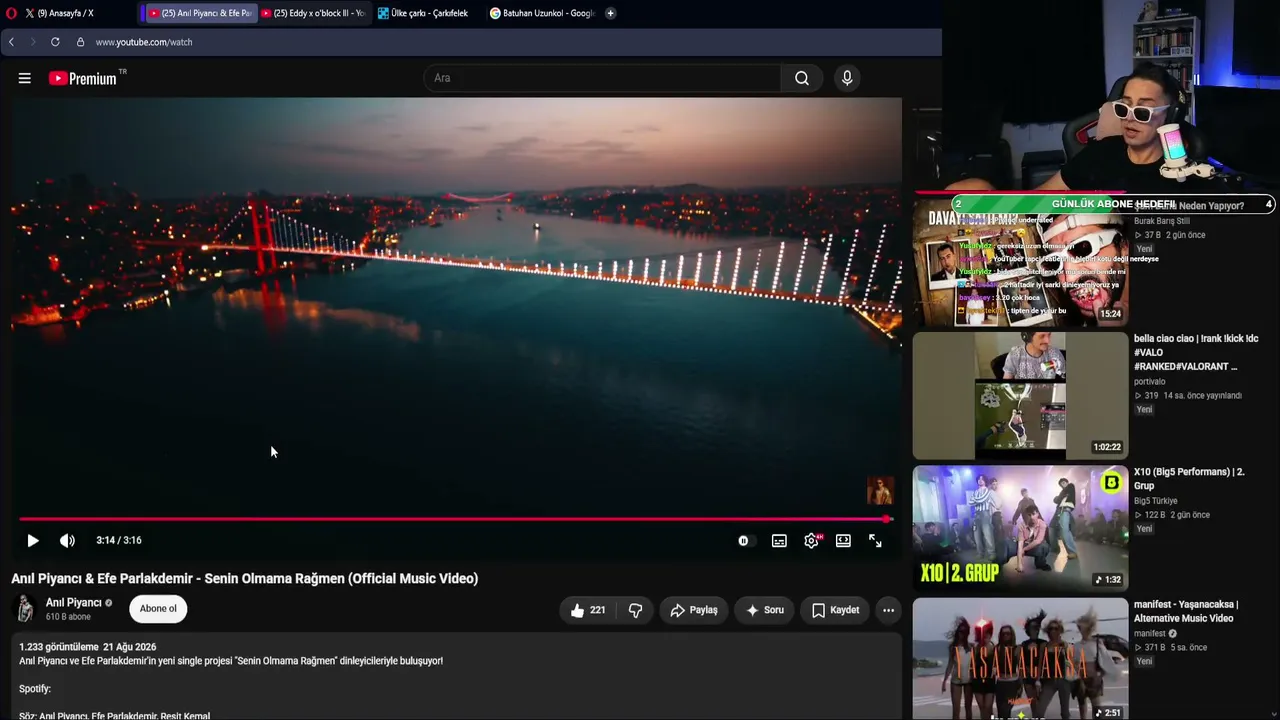The width and height of the screenshot is (1280, 720).
Task: Play the paused video
Action: (x=33, y=540)
